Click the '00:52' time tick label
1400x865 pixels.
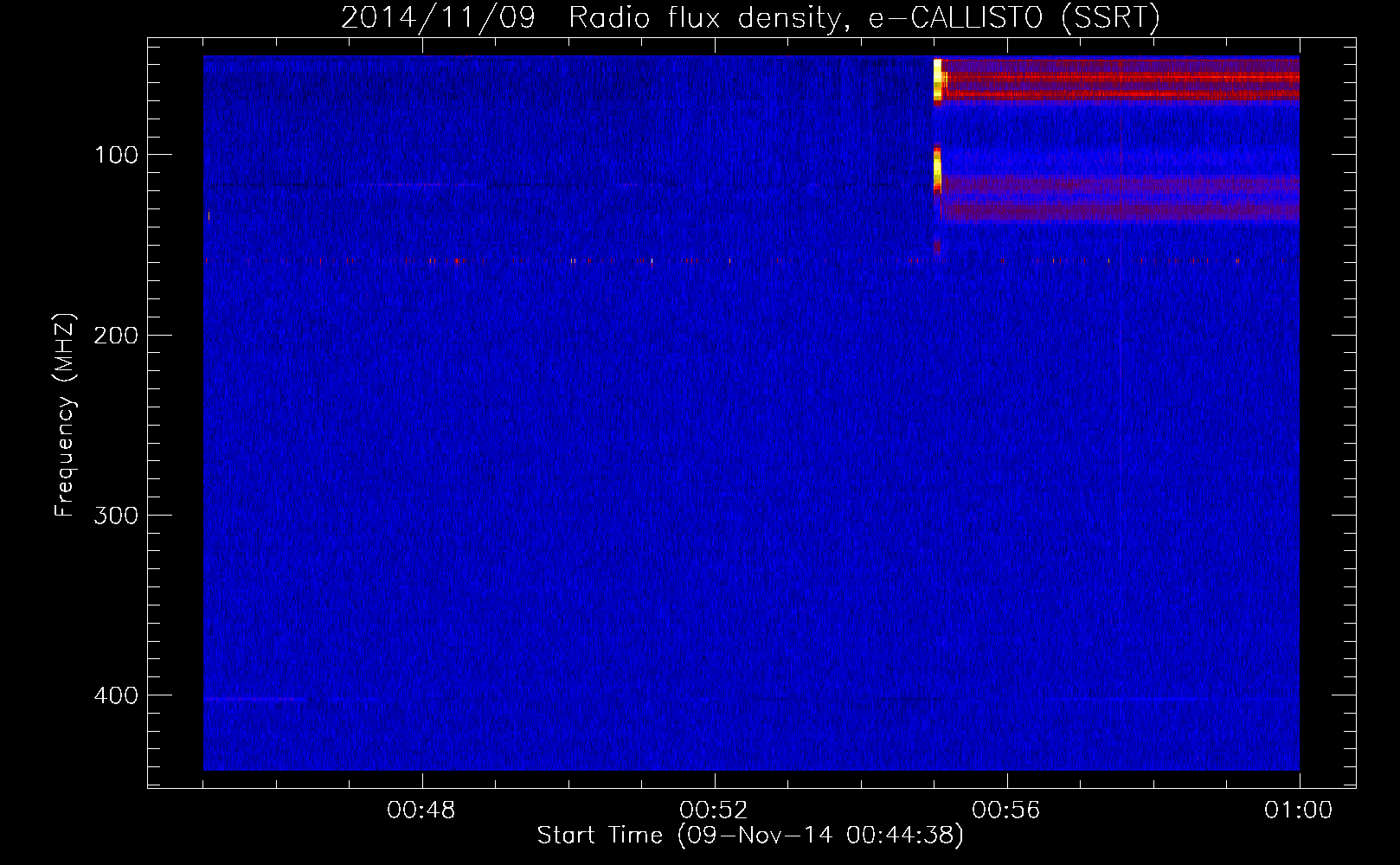[714, 811]
